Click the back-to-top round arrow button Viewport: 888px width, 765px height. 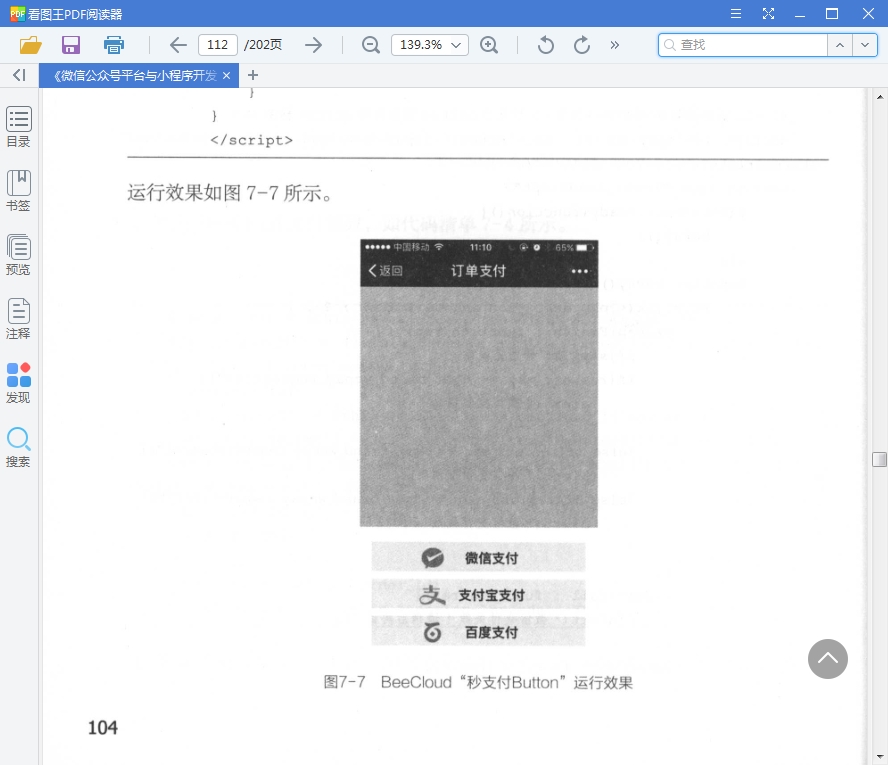tap(827, 659)
